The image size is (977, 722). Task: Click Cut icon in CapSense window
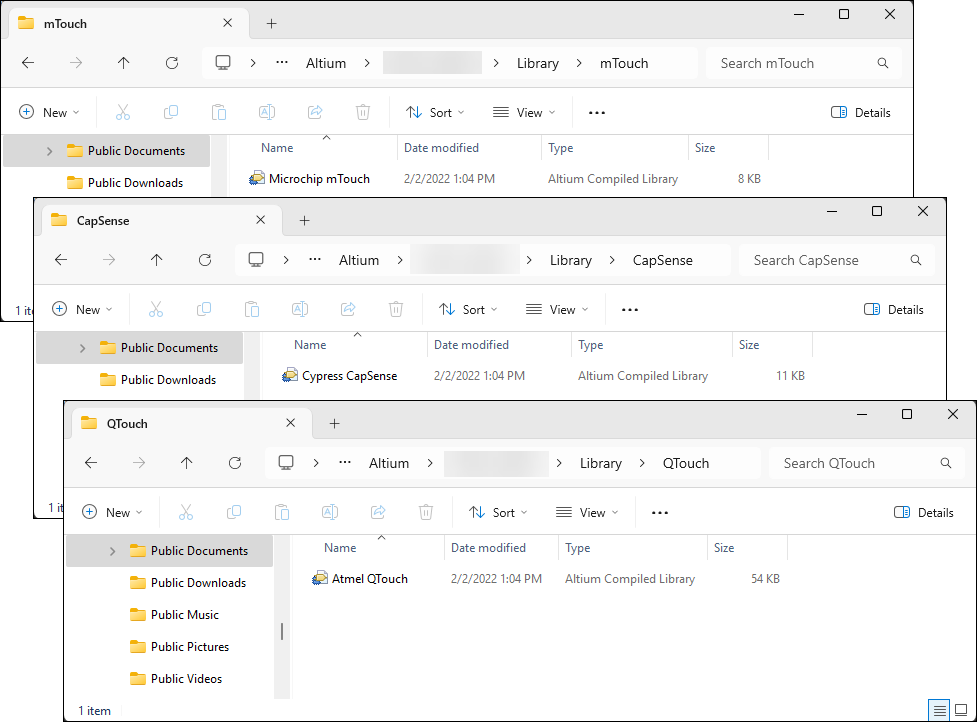tap(156, 310)
